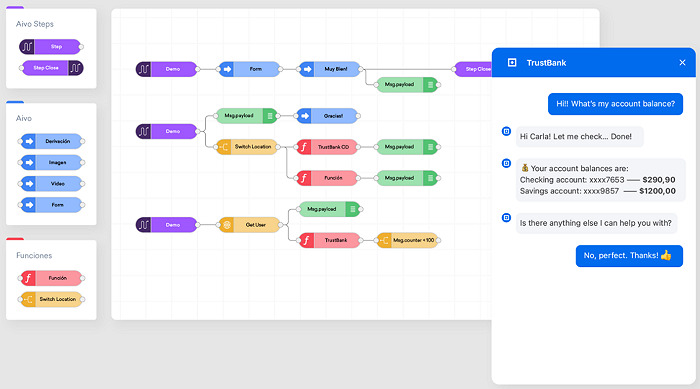Select the Demo node in the bottom flow
Image resolution: width=700 pixels, height=389 pixels.
point(167,225)
